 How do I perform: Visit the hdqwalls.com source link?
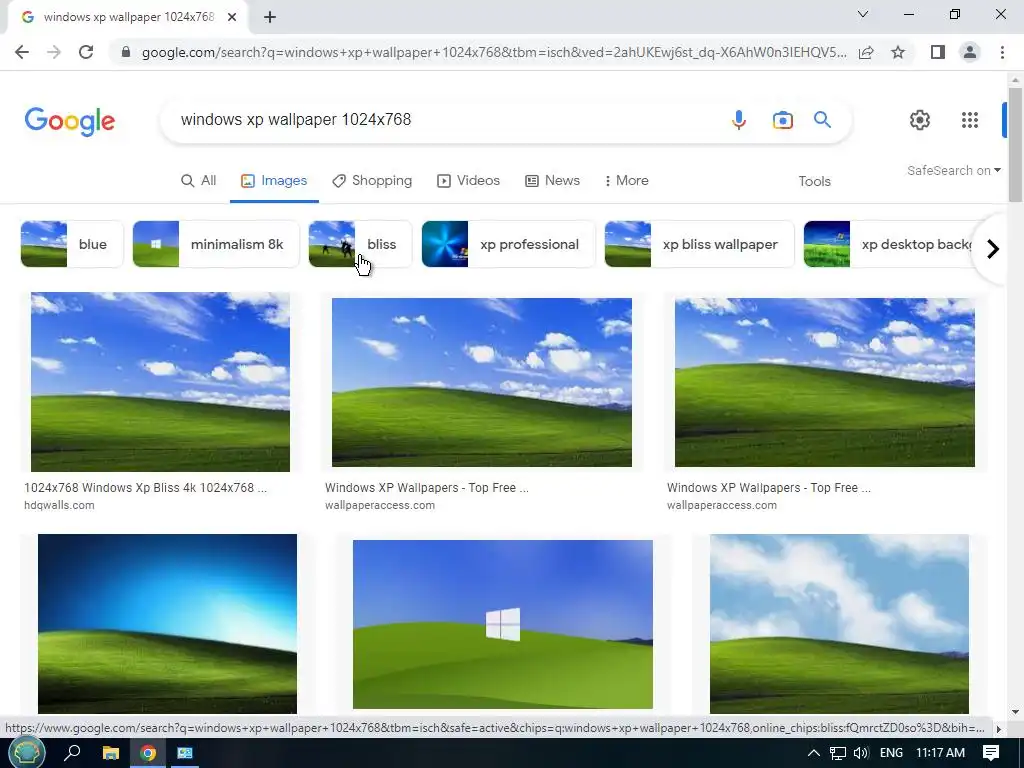(59, 505)
